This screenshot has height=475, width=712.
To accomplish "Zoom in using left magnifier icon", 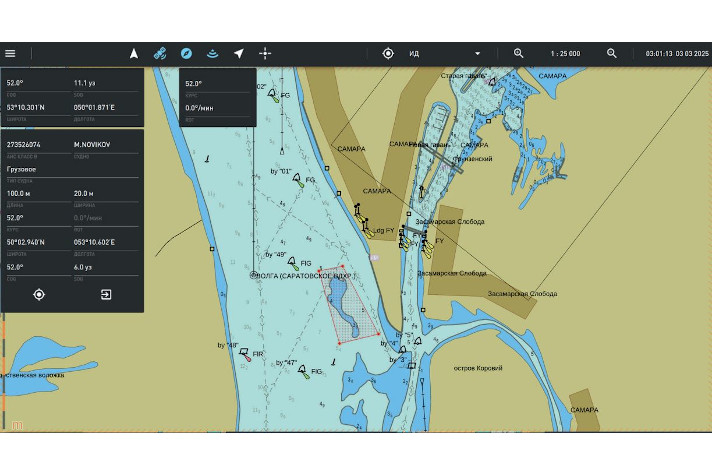I will click(x=519, y=53).
